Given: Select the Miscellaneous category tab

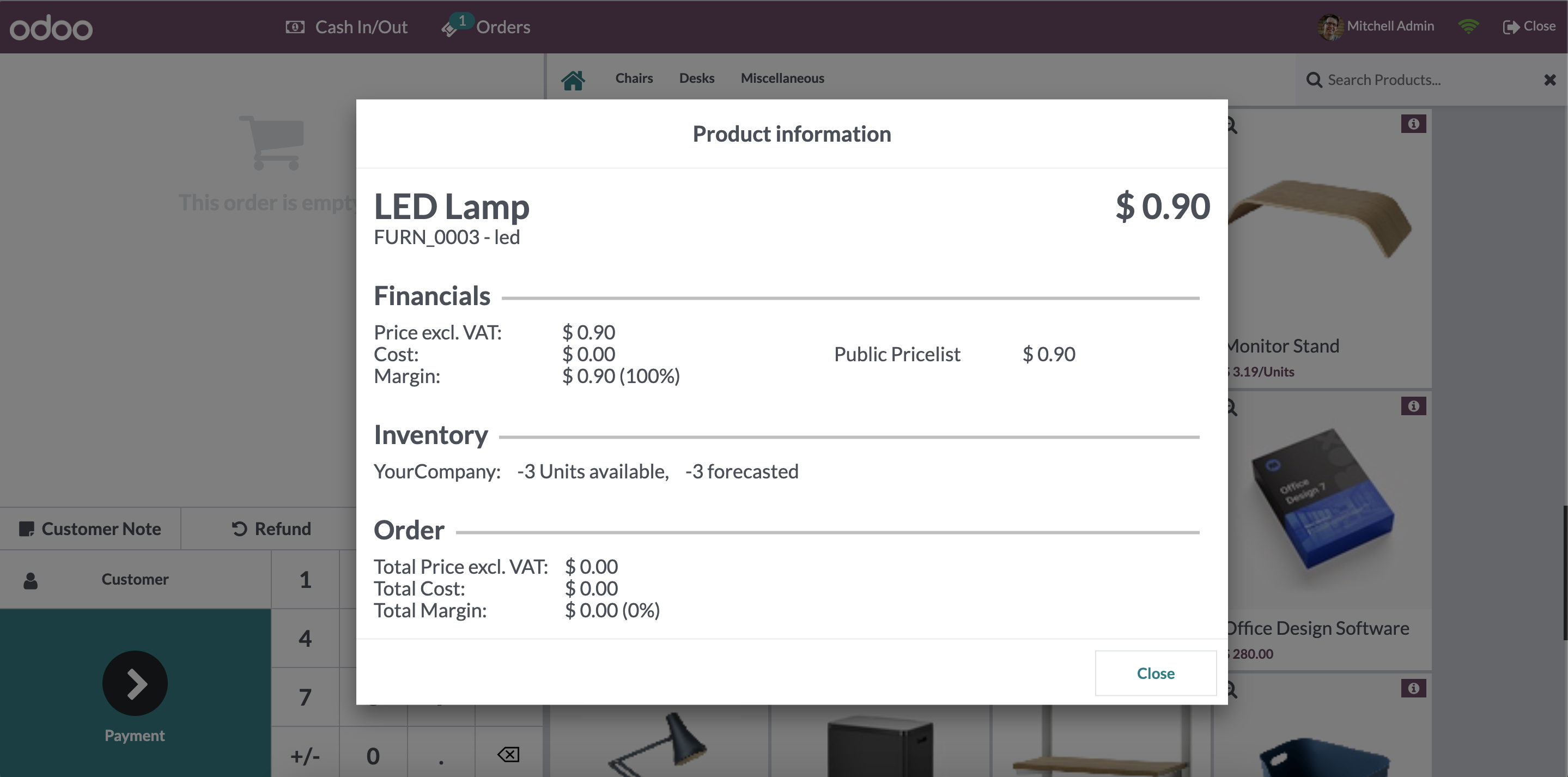Looking at the screenshot, I should click(x=782, y=78).
